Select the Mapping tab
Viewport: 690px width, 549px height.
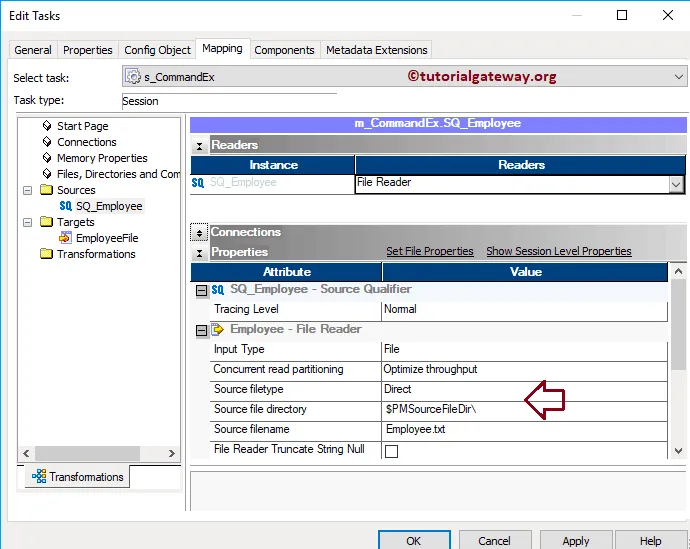(x=222, y=48)
